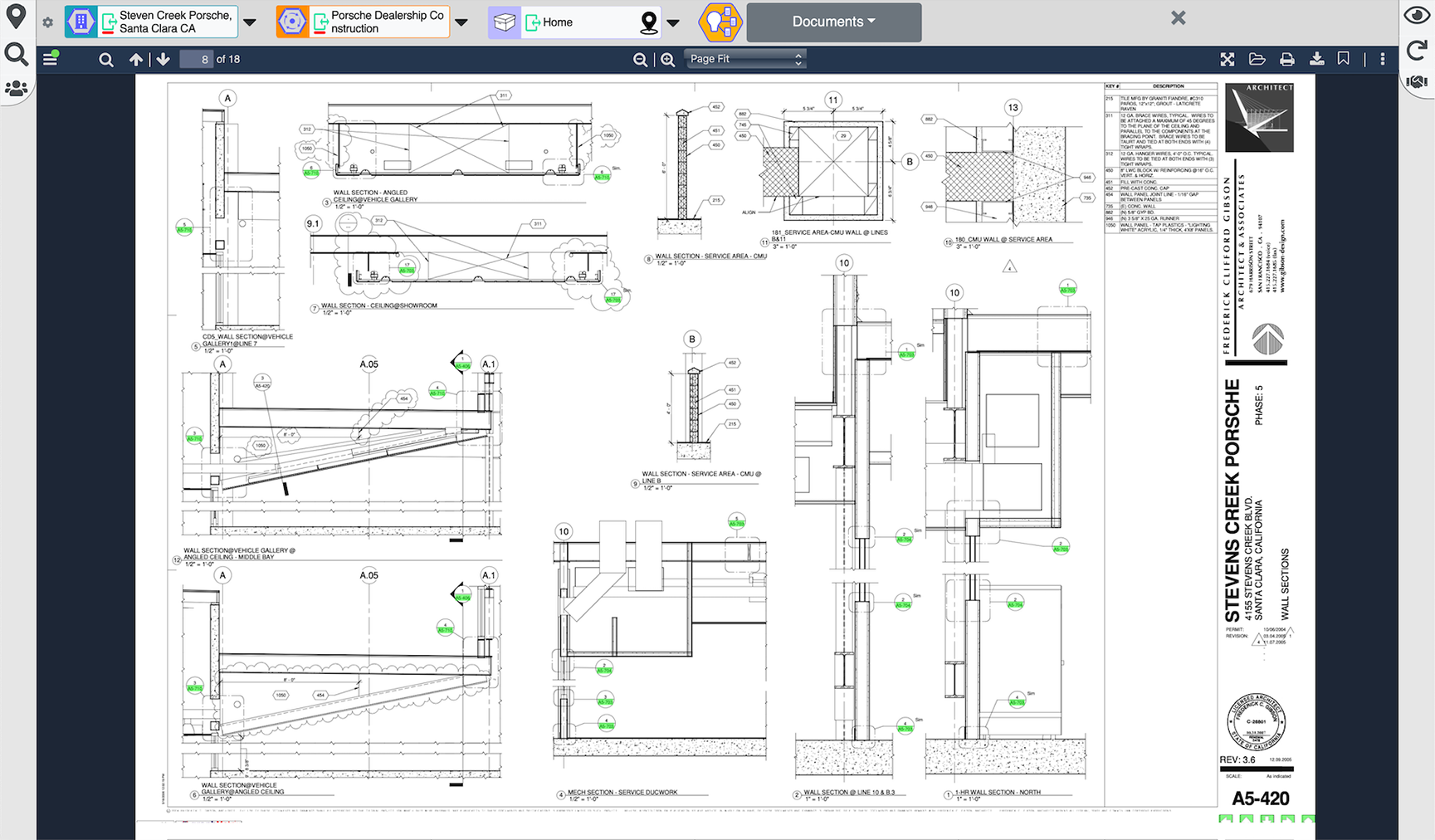Zoom in on the drawing
Image resolution: width=1435 pixels, height=840 pixels.
[668, 60]
